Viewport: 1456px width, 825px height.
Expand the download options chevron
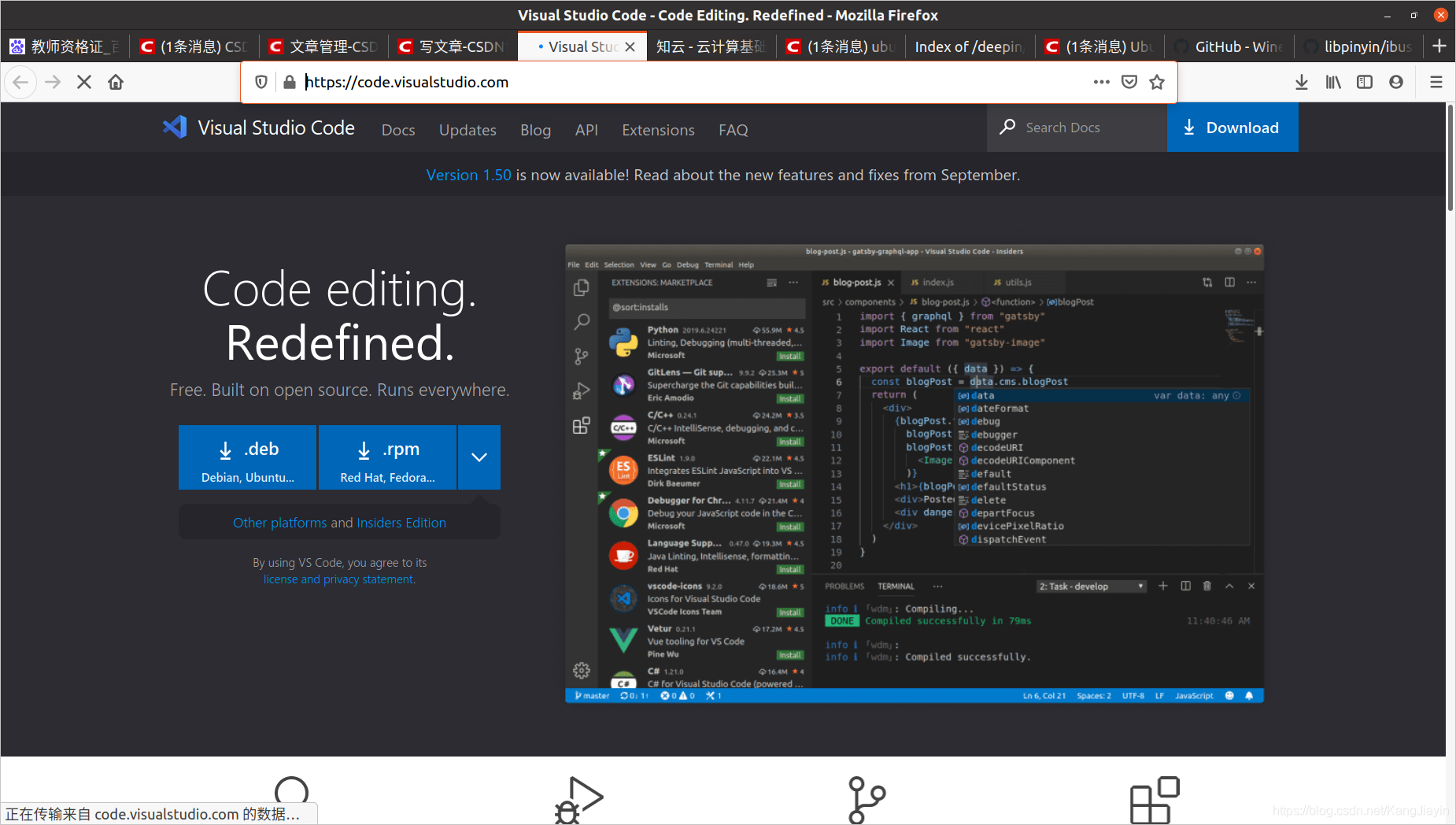[479, 457]
